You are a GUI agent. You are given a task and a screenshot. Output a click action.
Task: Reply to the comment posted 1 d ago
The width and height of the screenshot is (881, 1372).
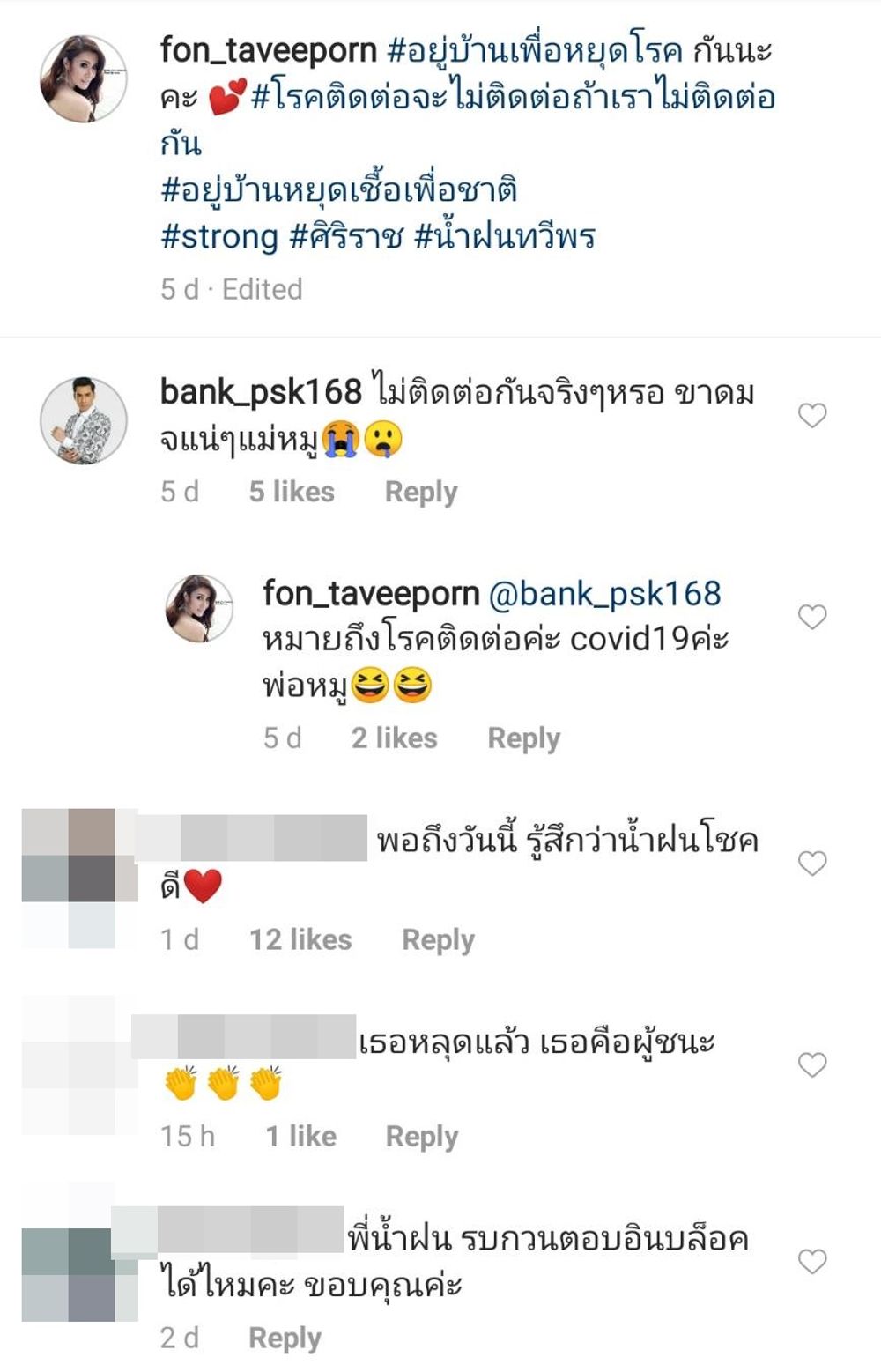[438, 940]
